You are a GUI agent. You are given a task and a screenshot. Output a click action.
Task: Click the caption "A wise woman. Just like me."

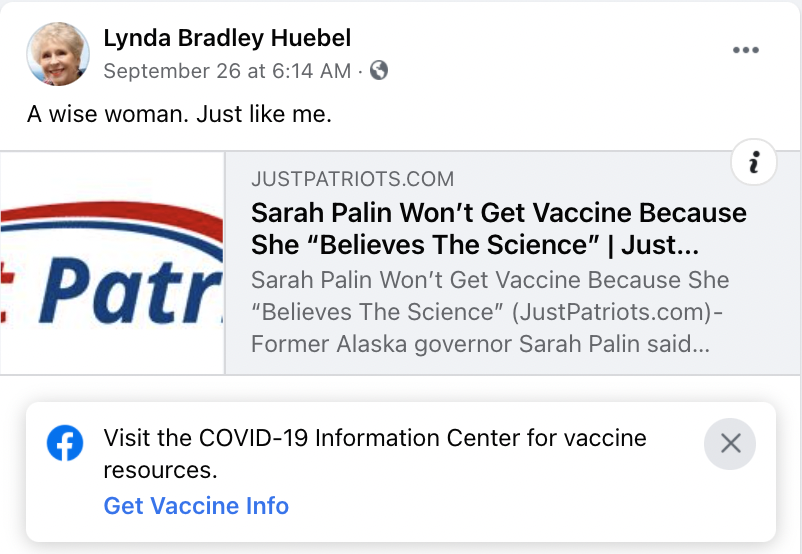tap(180, 114)
